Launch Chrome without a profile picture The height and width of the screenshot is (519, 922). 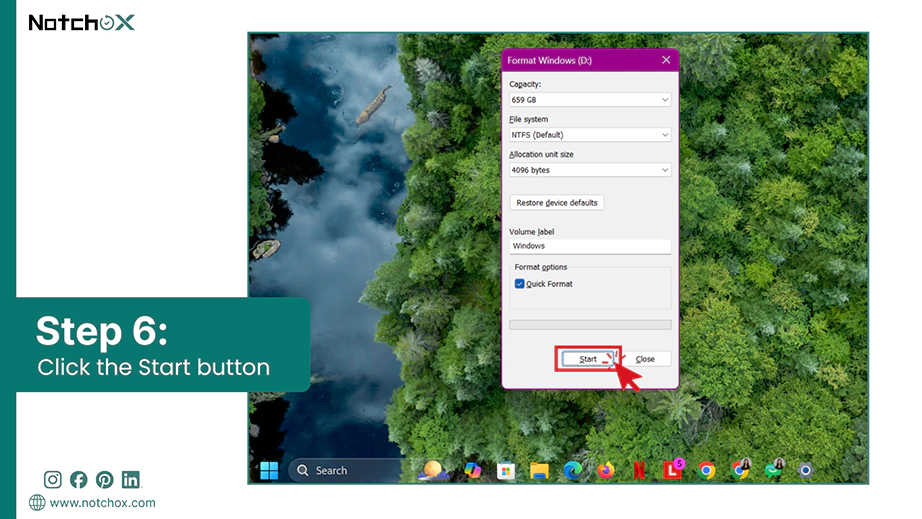point(706,470)
